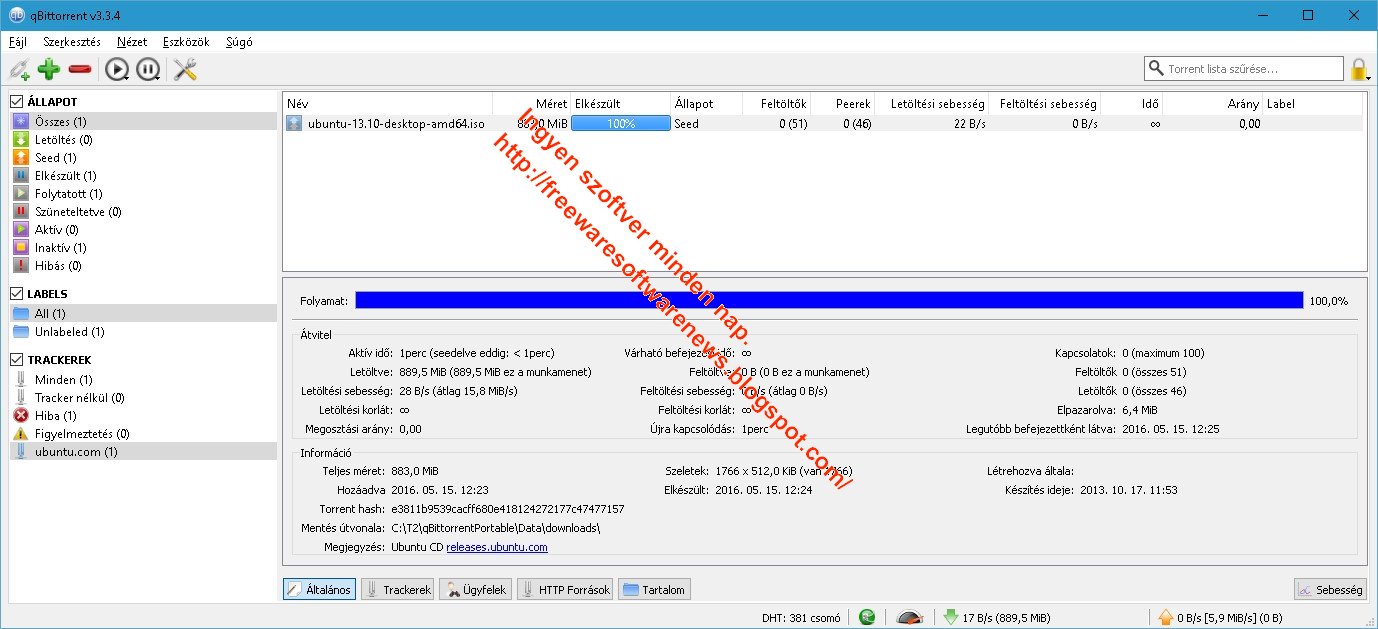Switch to the Ügyfelek tab
Image resolution: width=1378 pixels, height=629 pixels.
(x=475, y=590)
